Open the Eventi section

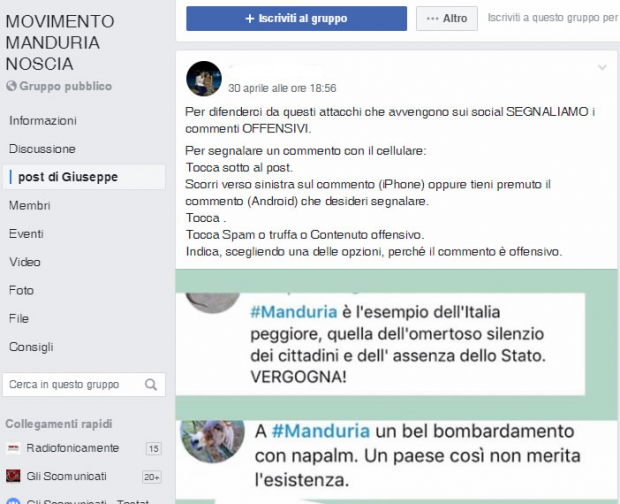[26, 234]
